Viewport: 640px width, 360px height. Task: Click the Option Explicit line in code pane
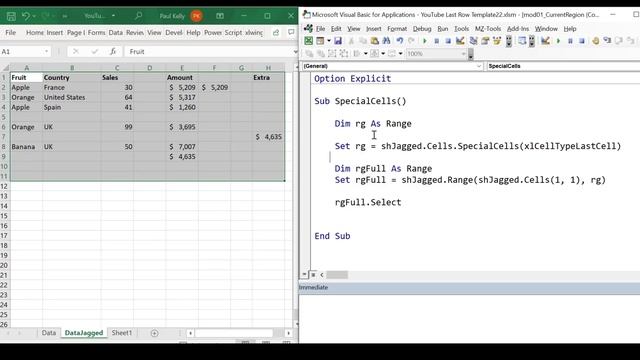pos(352,79)
